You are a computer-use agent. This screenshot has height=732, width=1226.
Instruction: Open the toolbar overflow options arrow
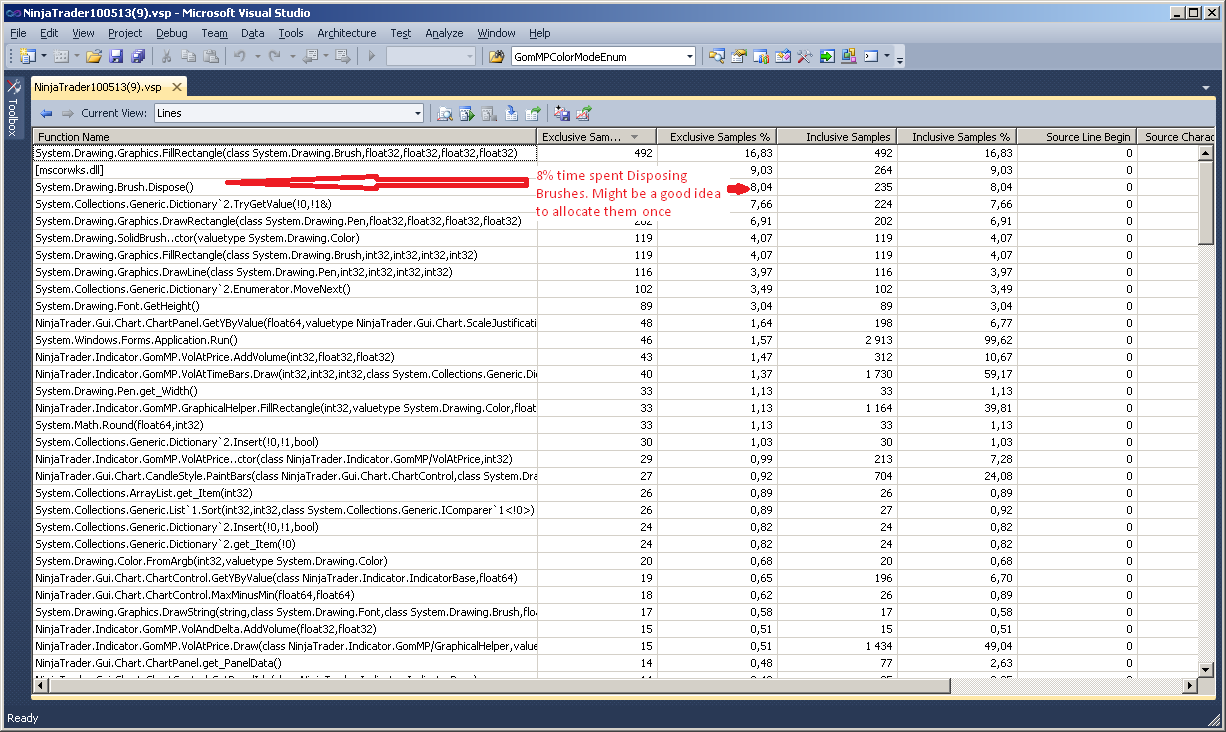(900, 60)
